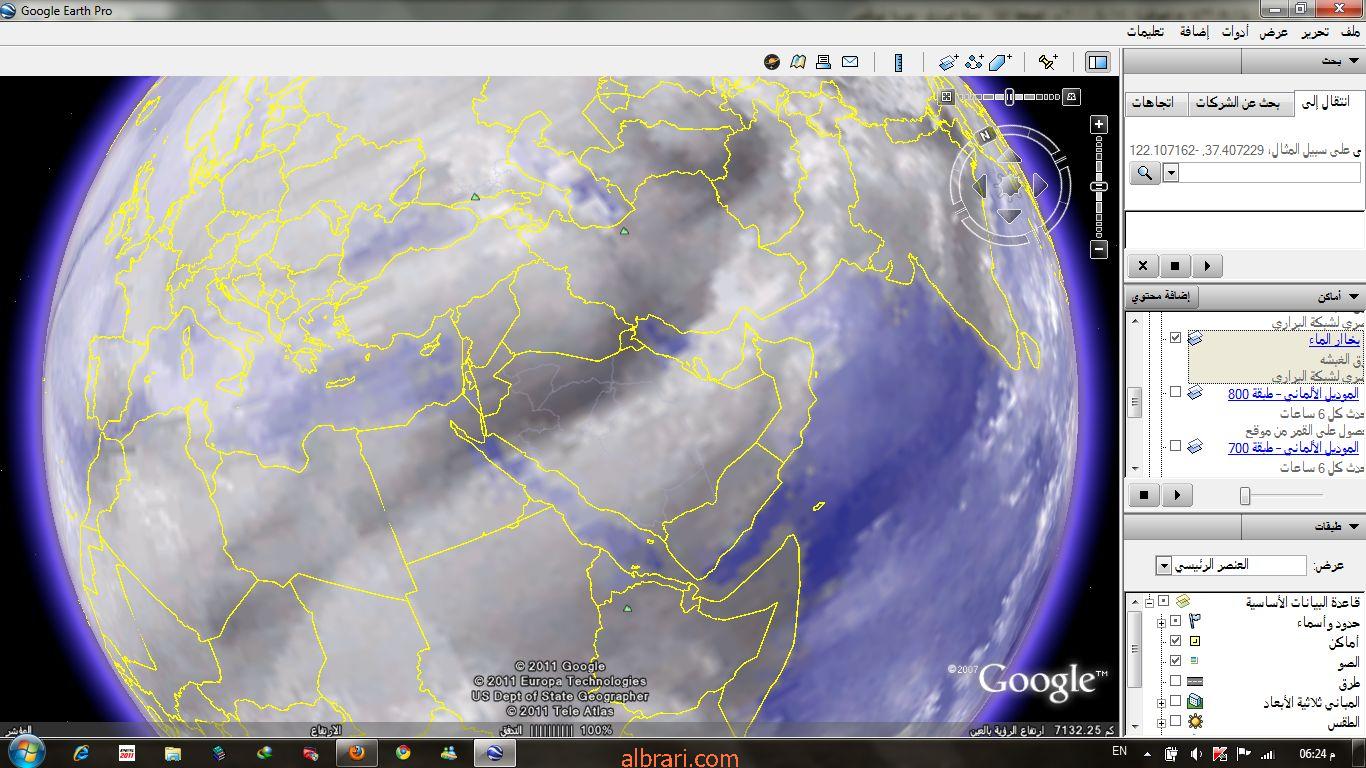Open the 'بخار الماء' link
Viewport: 1366px width, 768px height.
pyautogui.click(x=1334, y=340)
